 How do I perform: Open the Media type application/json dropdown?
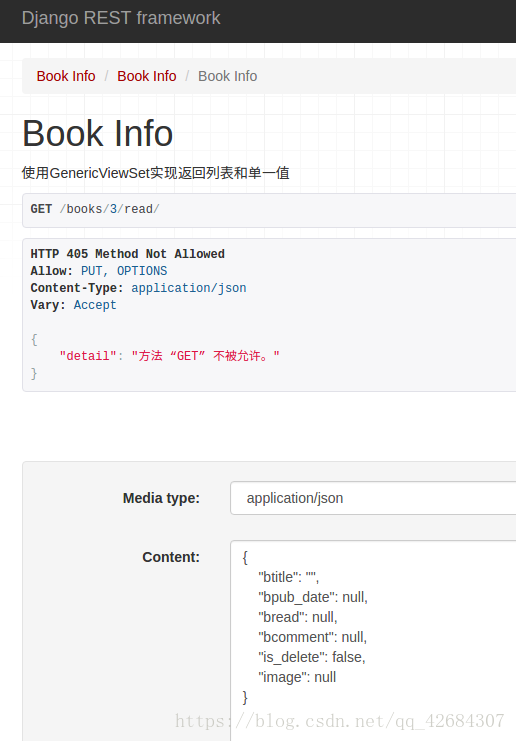pos(373,498)
